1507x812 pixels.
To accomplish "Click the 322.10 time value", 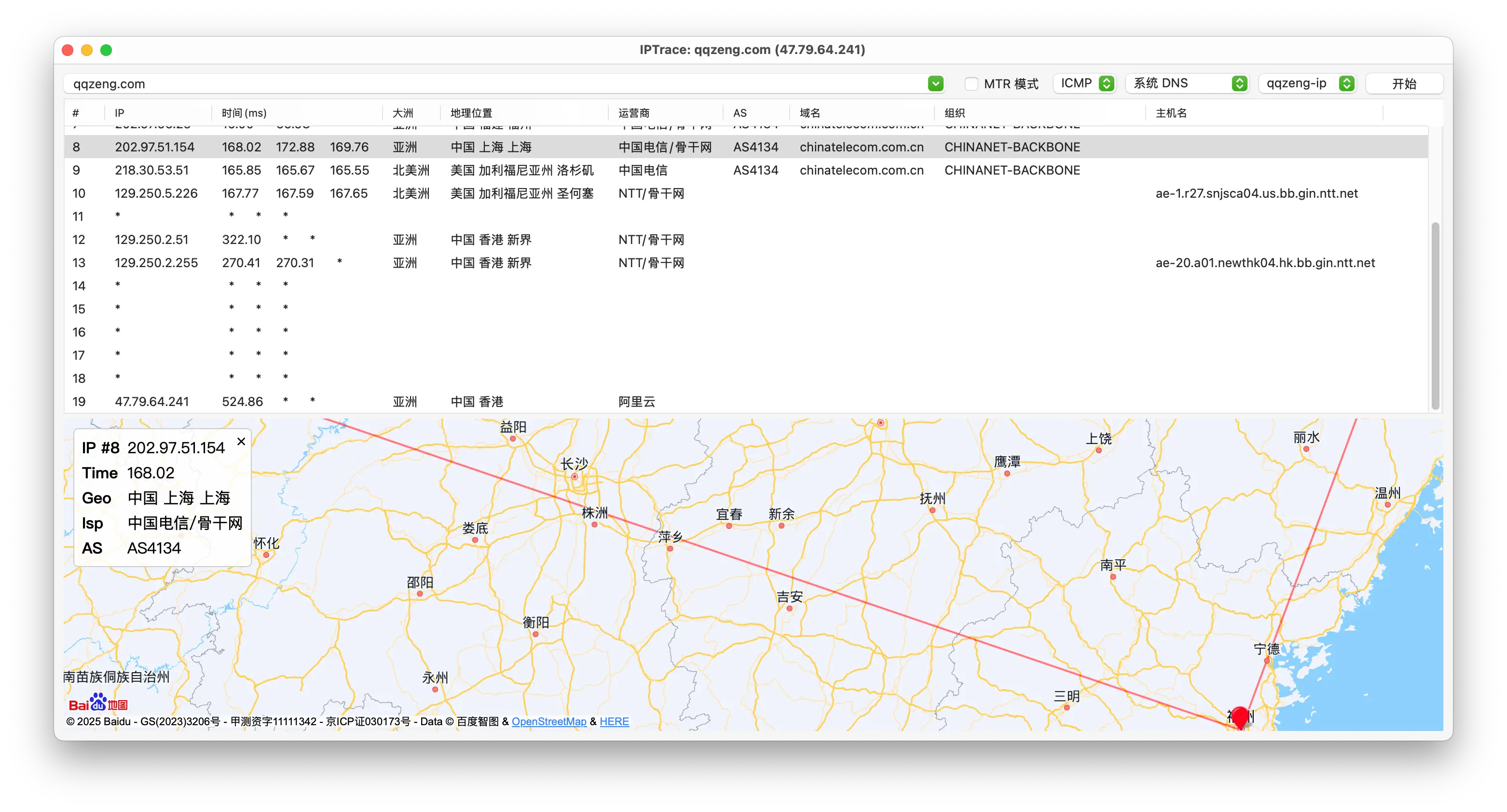I will 241,240.
